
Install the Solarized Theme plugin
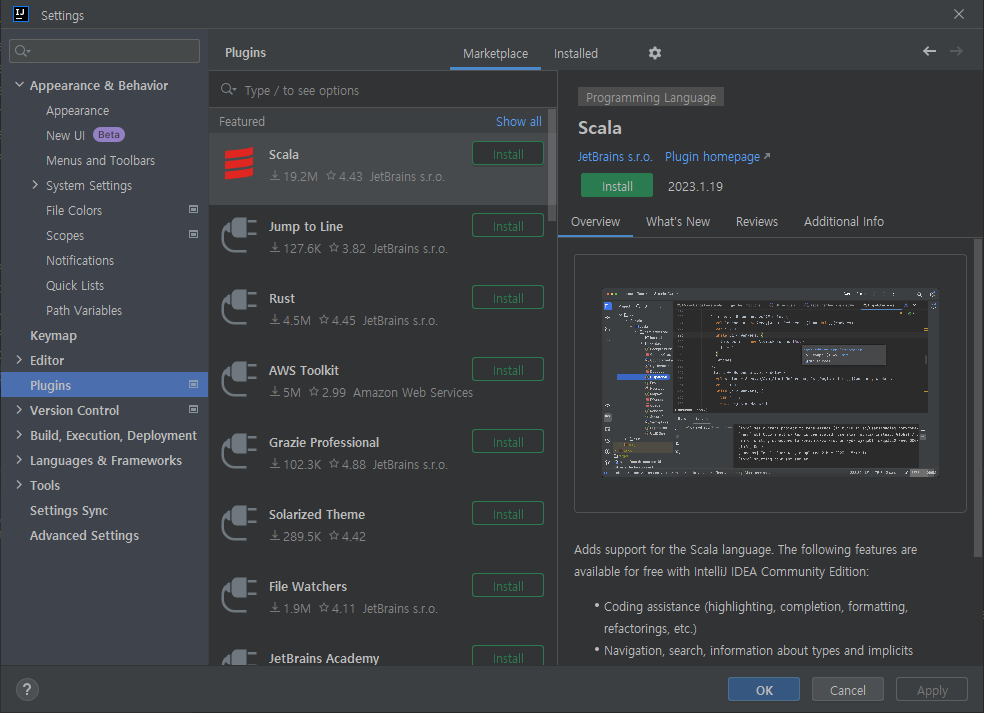point(508,514)
